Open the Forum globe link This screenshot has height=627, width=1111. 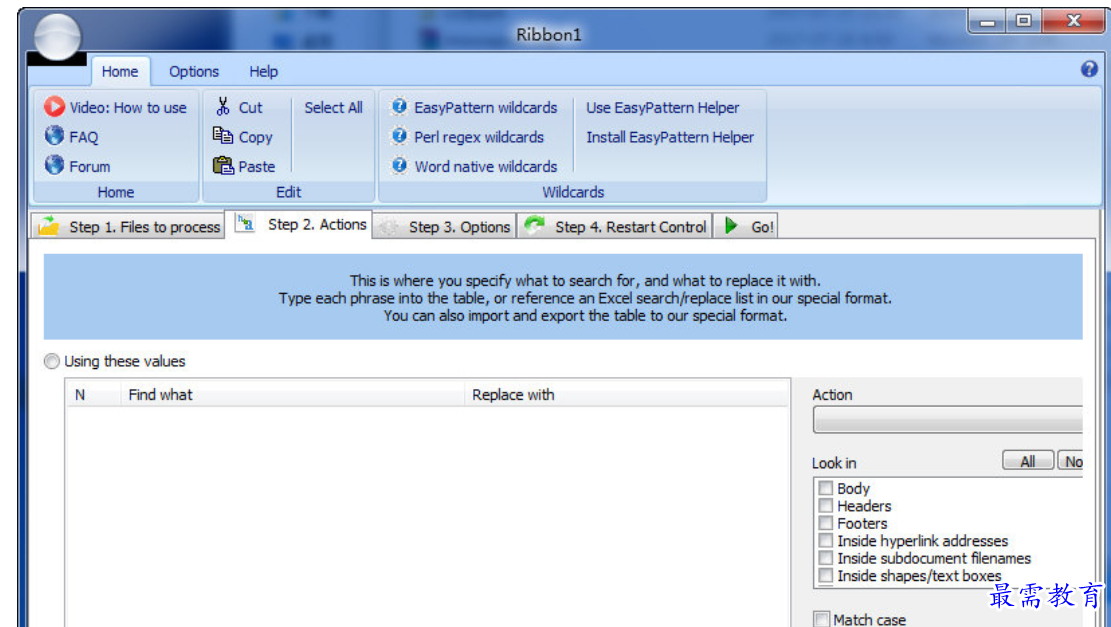point(77,166)
